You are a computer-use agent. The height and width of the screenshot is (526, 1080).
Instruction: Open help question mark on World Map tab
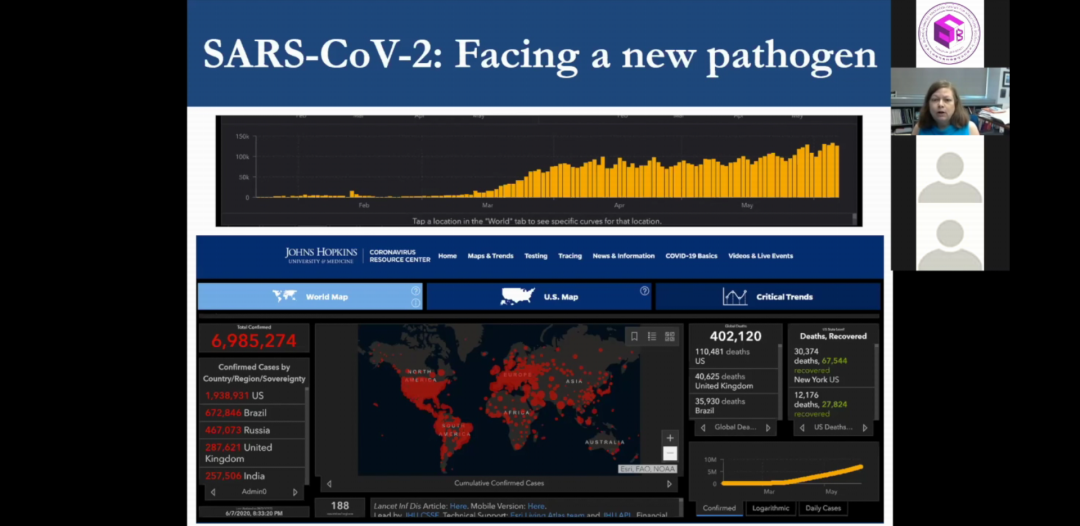coord(415,291)
